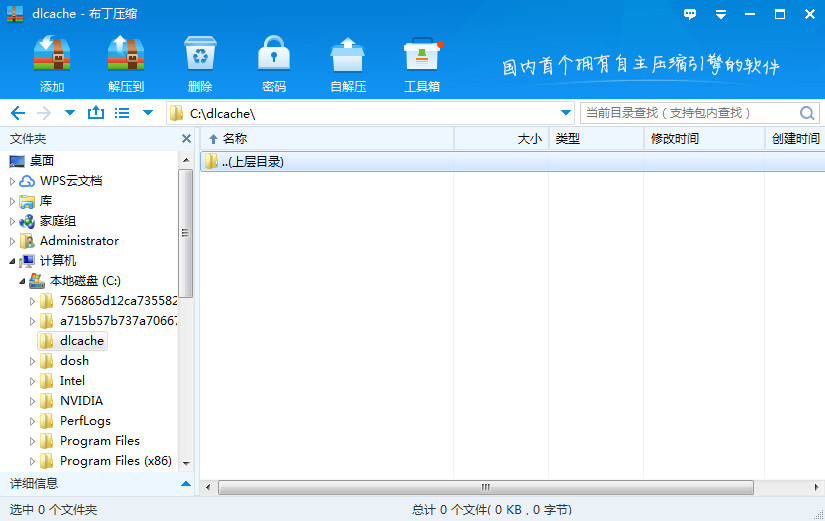825x521 pixels.
Task: Select 家庭组 in the folder tree
Action: point(58,221)
